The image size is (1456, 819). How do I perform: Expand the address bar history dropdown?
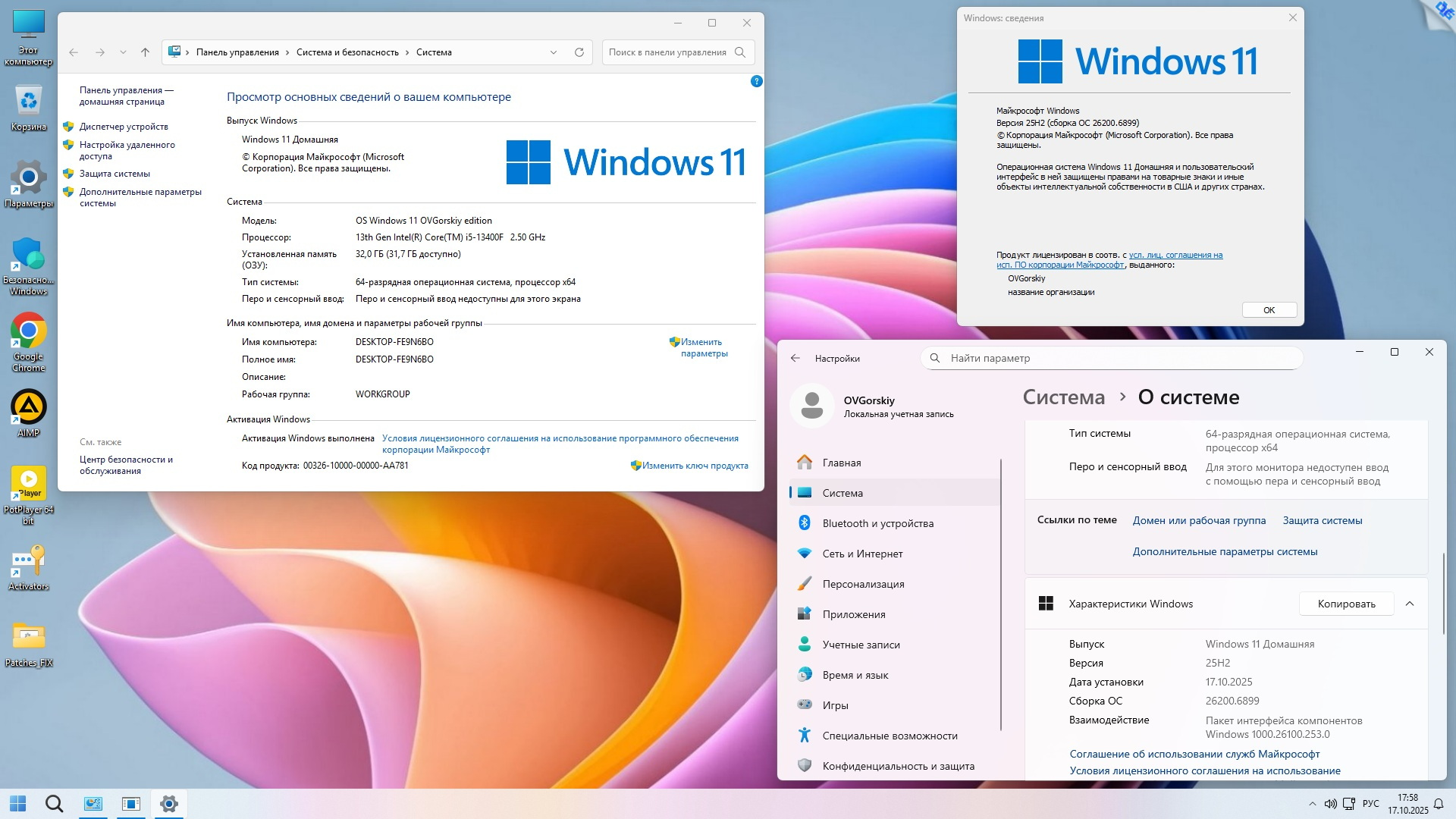click(554, 52)
